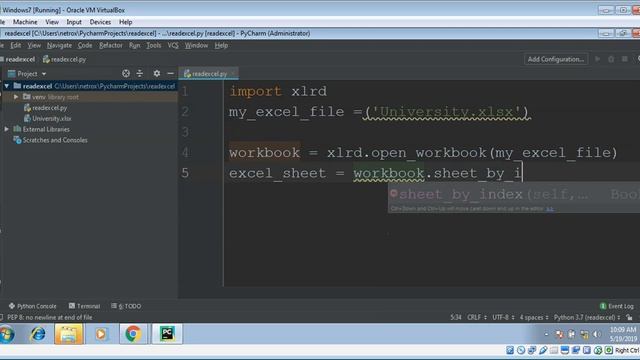Image resolution: width=640 pixels, height=360 pixels.
Task: Click the link in completion popup hint
Action: [550, 209]
